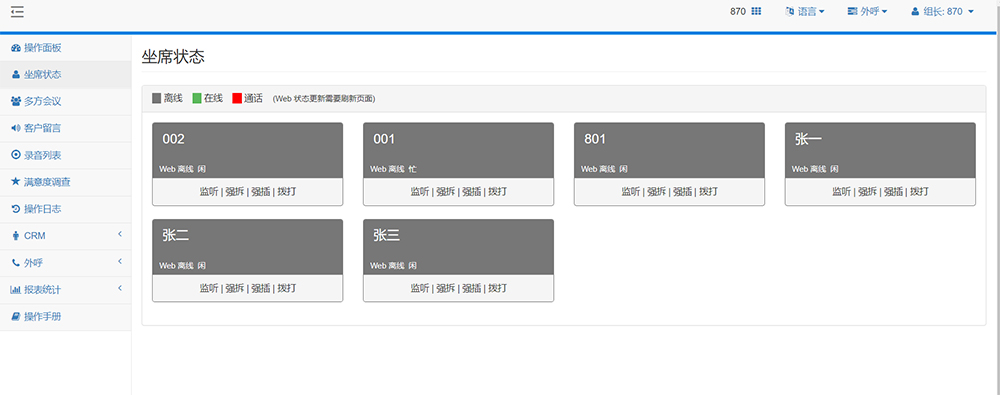Click the figure icon beside CRM
This screenshot has height=395, width=1000.
[16, 235]
